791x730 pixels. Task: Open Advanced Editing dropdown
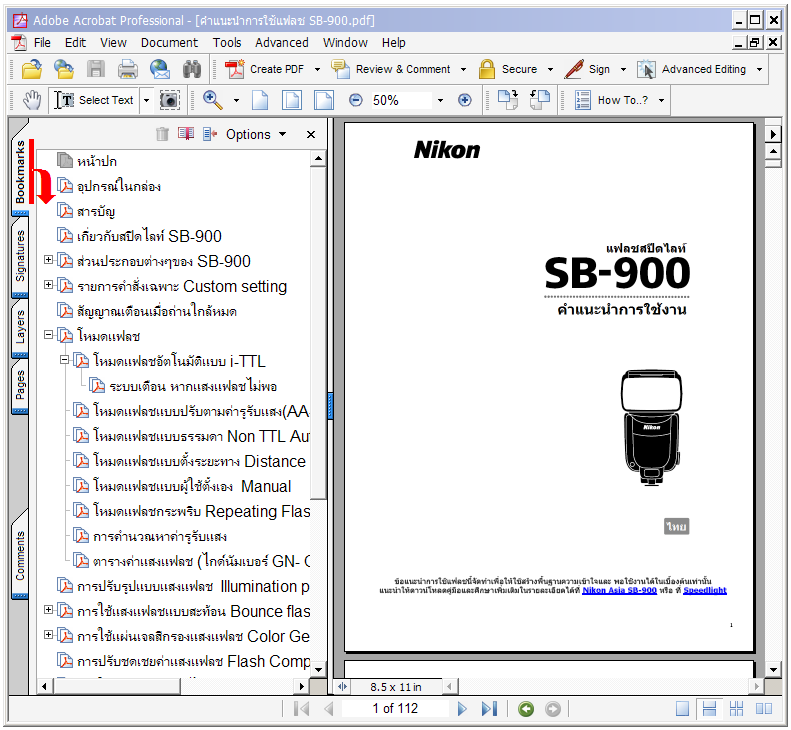(x=759, y=70)
